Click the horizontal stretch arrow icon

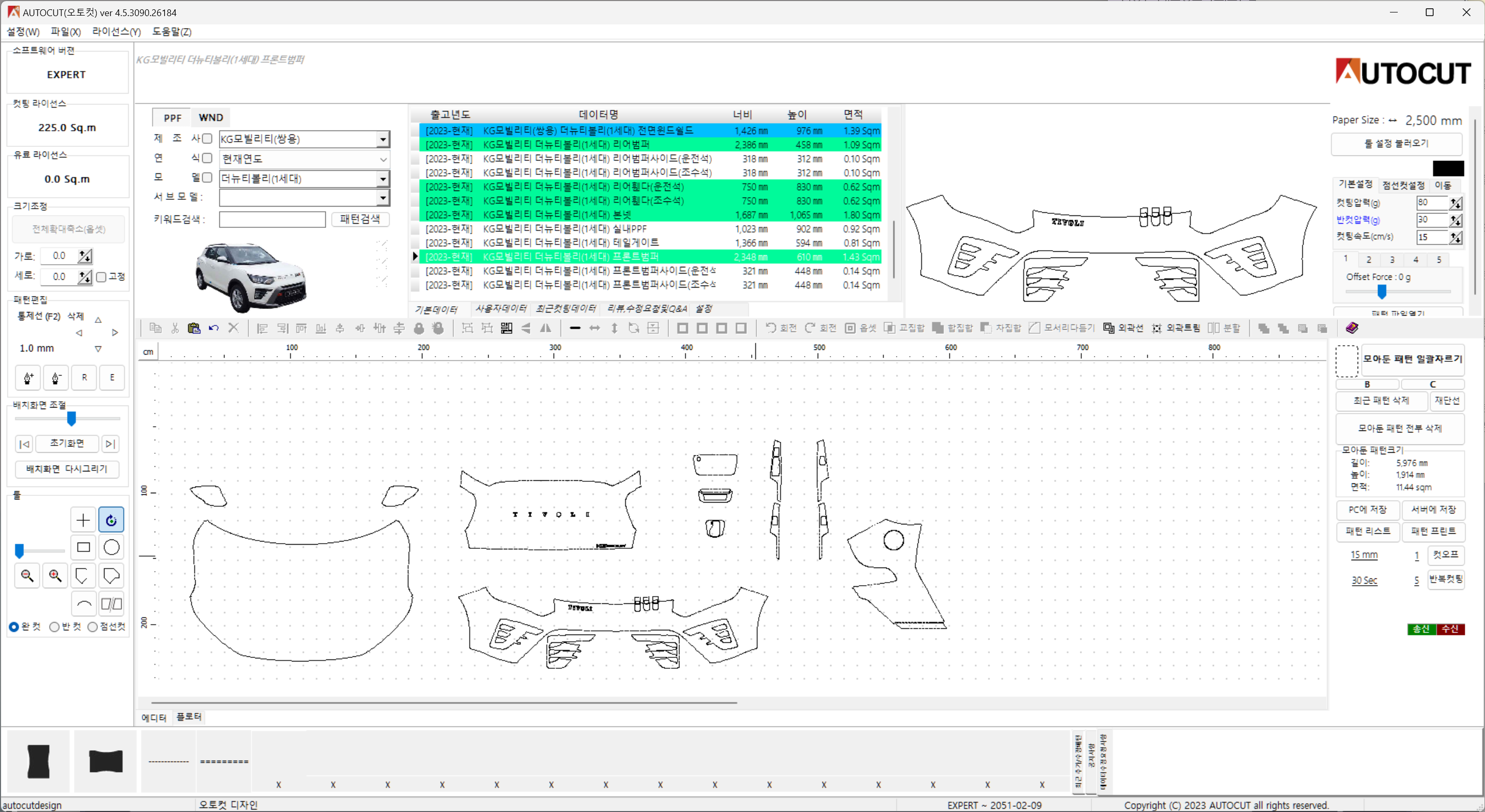[594, 328]
